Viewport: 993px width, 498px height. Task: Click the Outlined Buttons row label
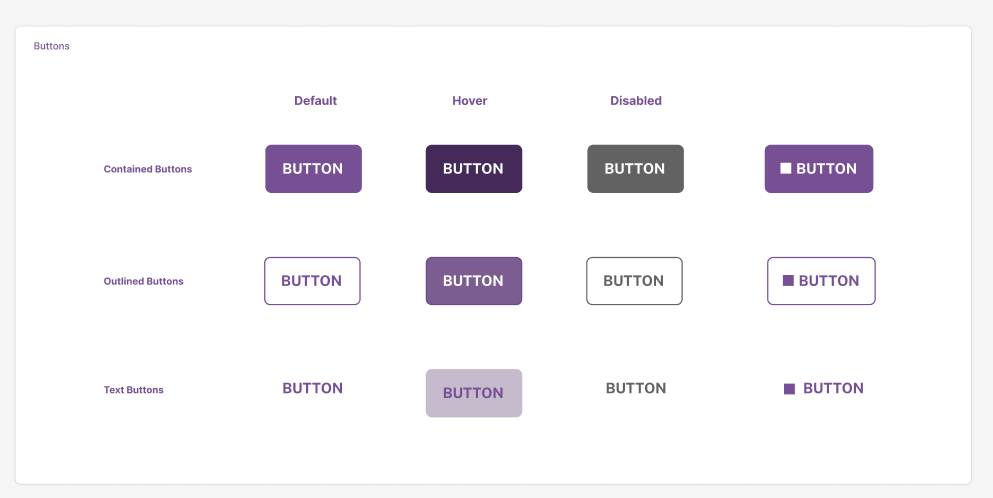coord(144,281)
